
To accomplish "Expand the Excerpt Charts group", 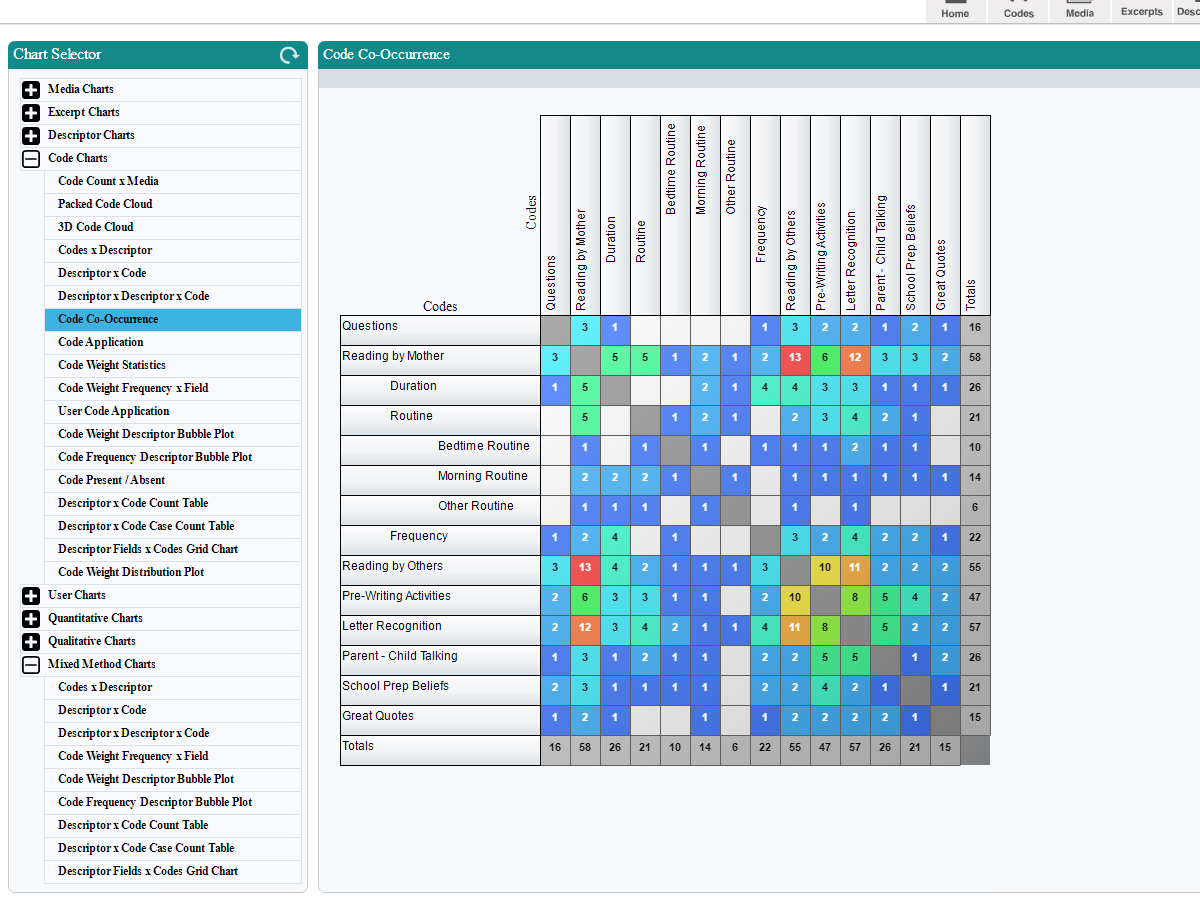I will (x=31, y=113).
